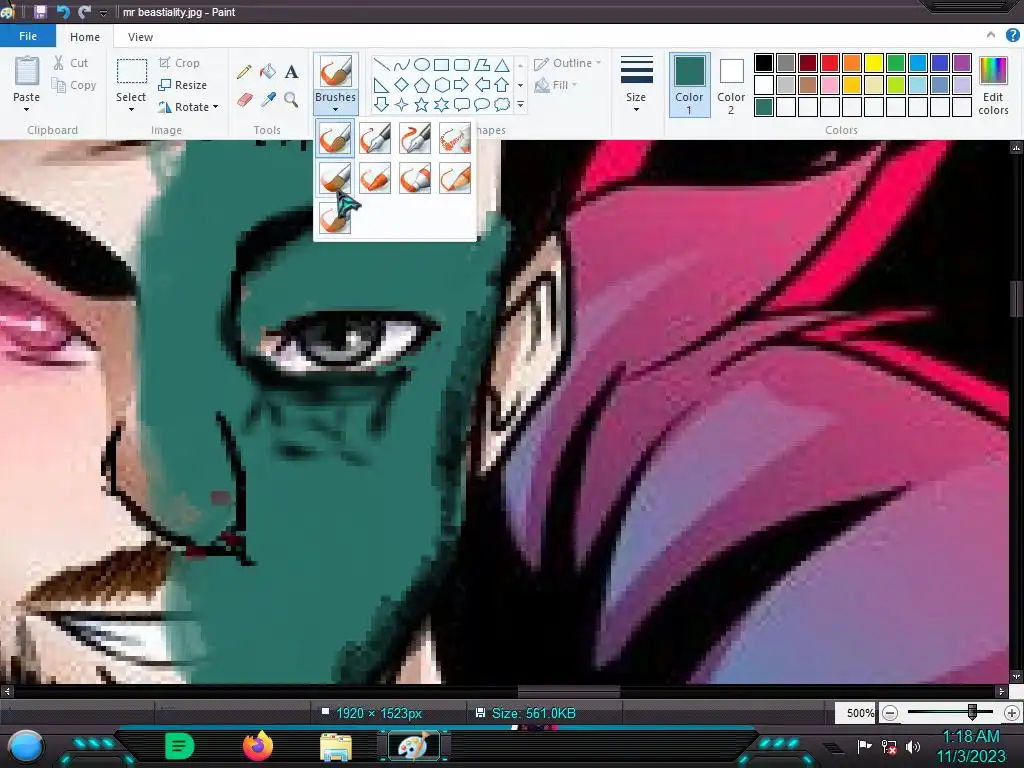Image resolution: width=1024 pixels, height=768 pixels.
Task: Redo the action in title bar
Action: (84, 12)
